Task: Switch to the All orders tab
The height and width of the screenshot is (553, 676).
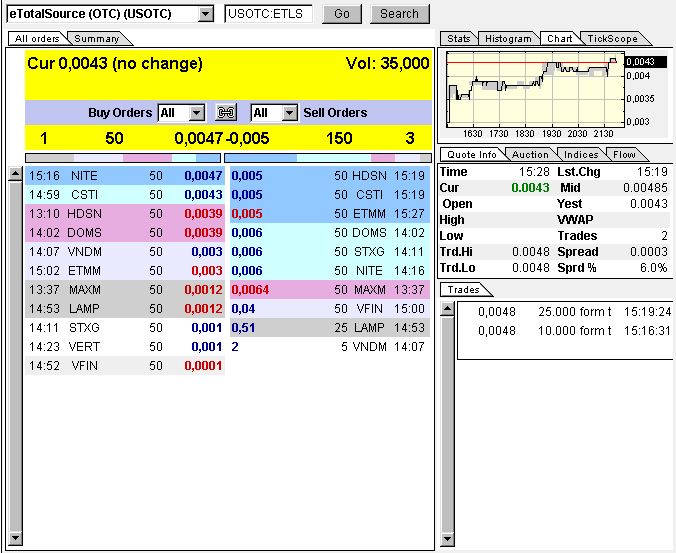Action: (x=37, y=38)
